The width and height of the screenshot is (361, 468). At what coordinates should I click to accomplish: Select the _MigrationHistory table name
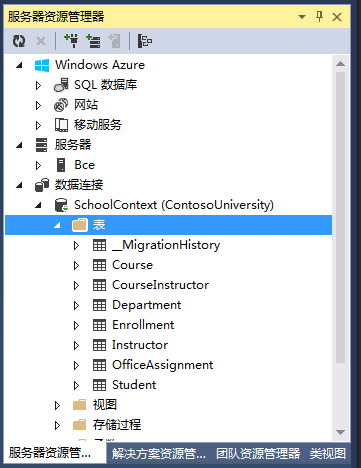(166, 245)
